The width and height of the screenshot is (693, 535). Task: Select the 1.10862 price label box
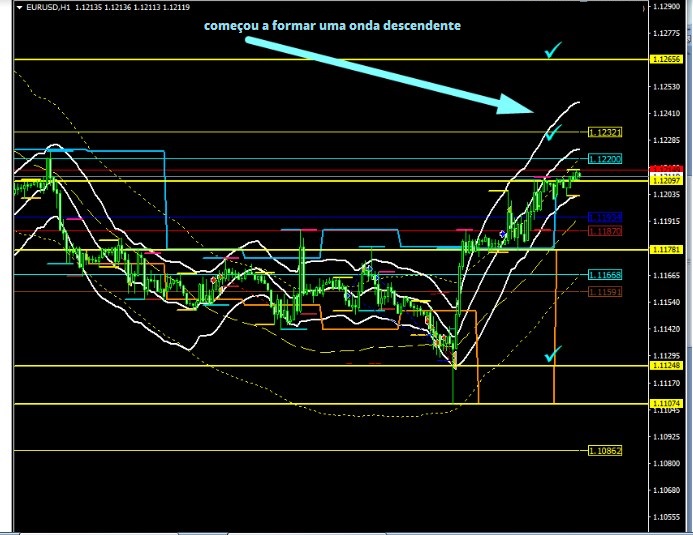[x=605, y=451]
